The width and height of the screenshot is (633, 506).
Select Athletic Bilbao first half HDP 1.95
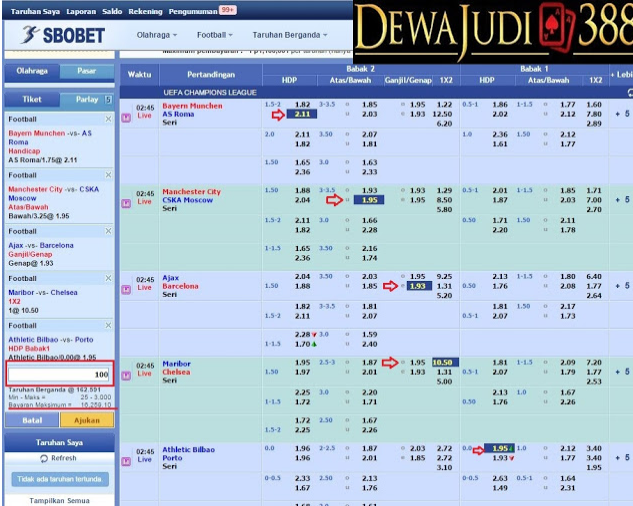499,448
